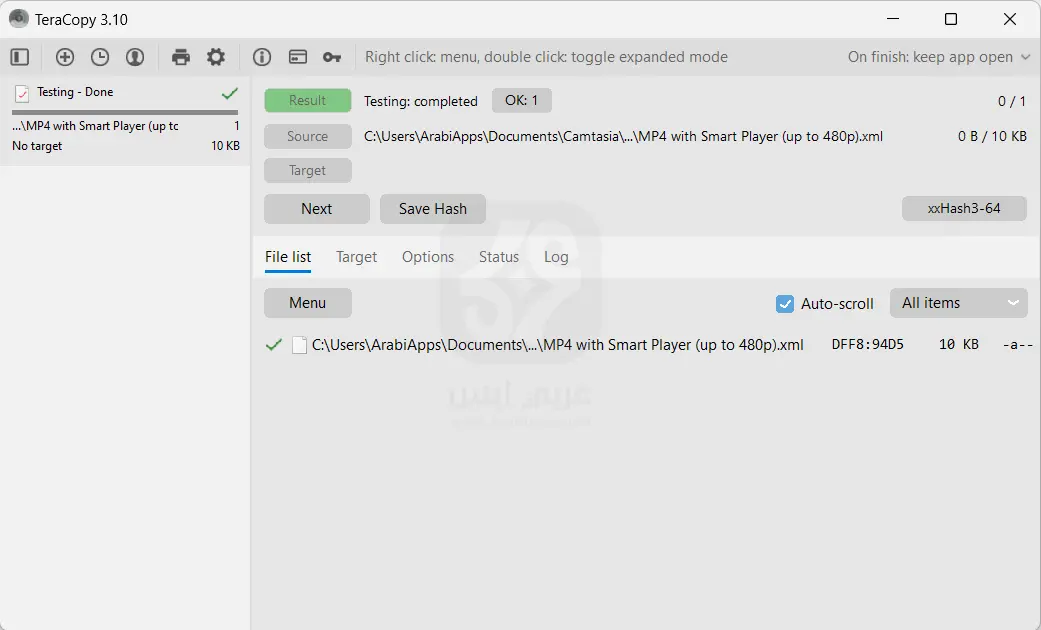Open the Status tab

(499, 257)
